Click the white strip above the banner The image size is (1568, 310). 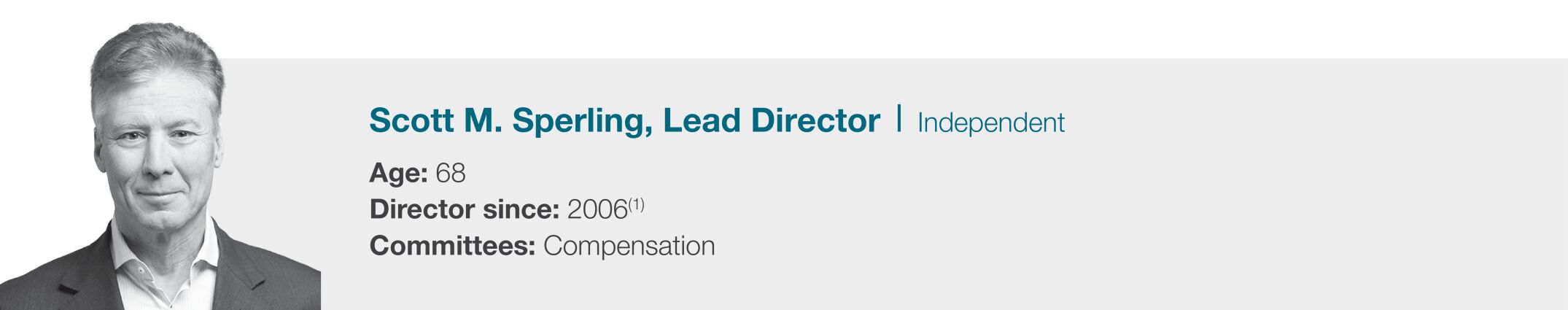pyautogui.click(x=875, y=29)
